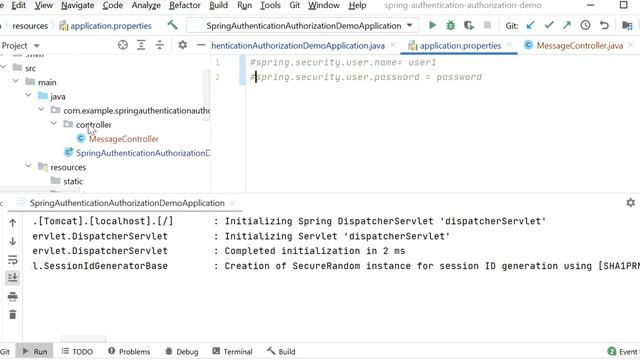Screen dimensions: 640x360
Task: Open the Analyze menu
Action: (146, 5)
